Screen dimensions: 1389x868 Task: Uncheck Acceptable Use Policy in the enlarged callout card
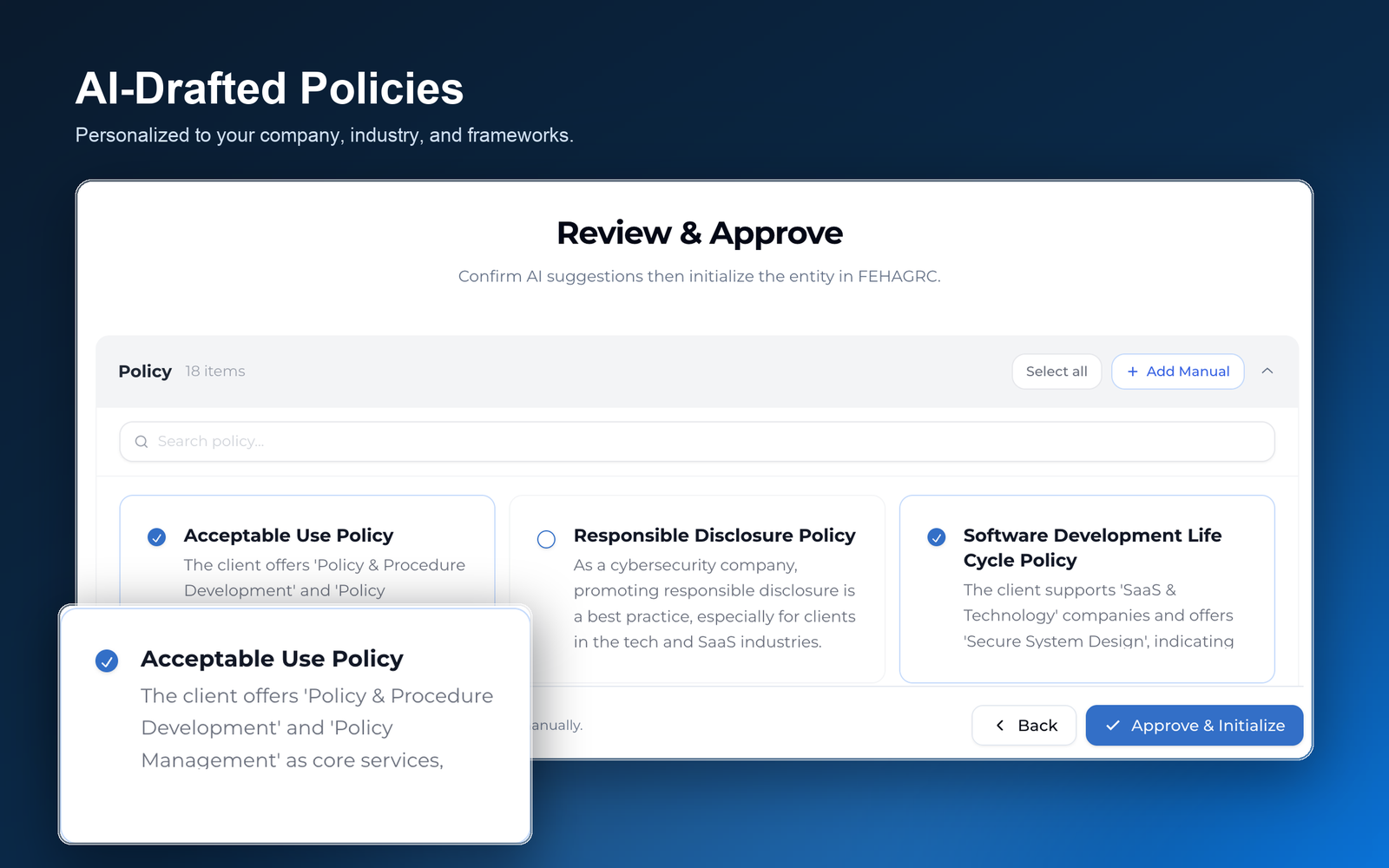point(107,661)
